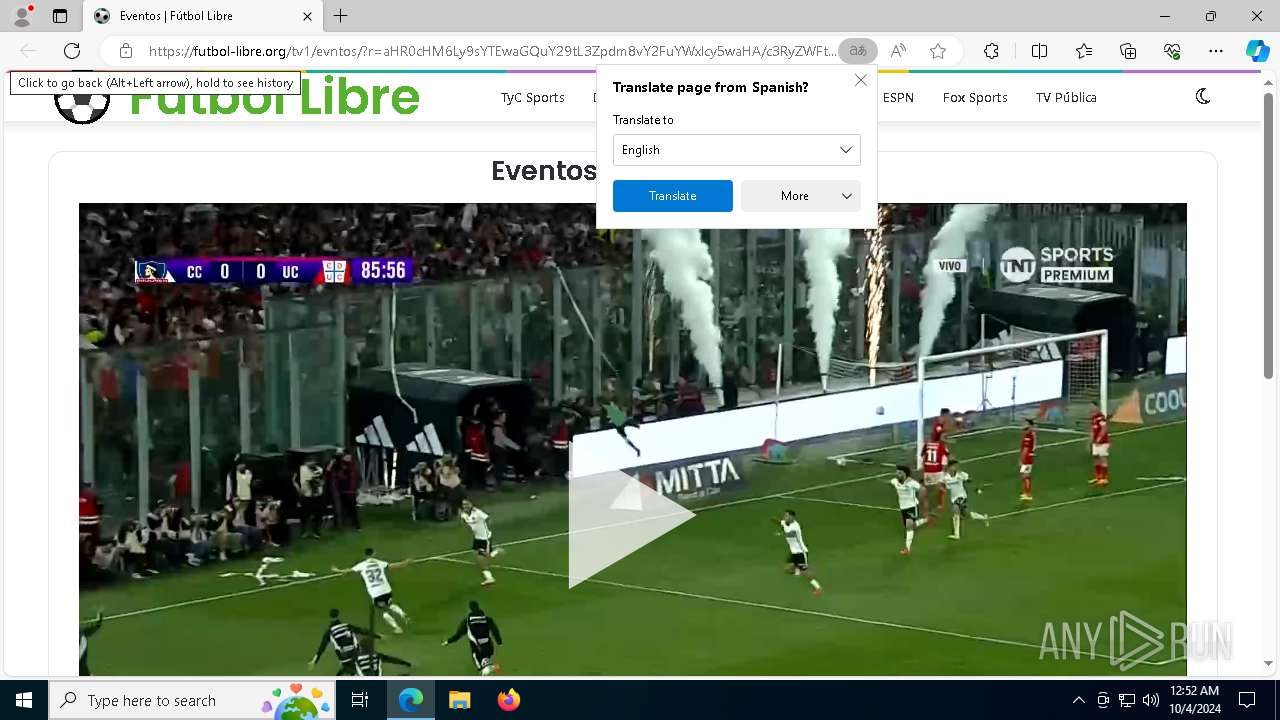Open File Explorer from taskbar
1280x720 pixels.
point(459,700)
